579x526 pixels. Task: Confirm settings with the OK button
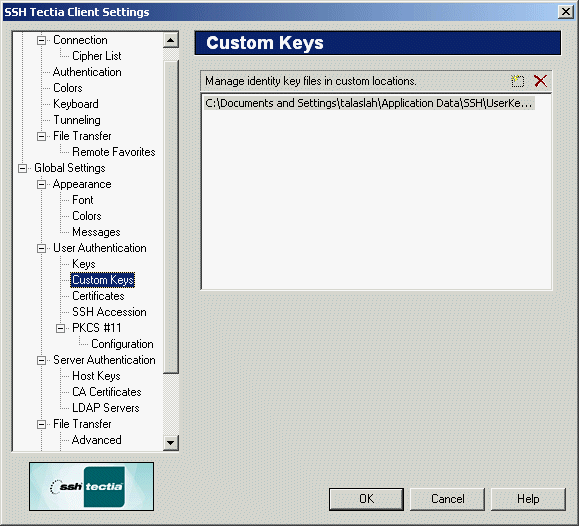[366, 499]
